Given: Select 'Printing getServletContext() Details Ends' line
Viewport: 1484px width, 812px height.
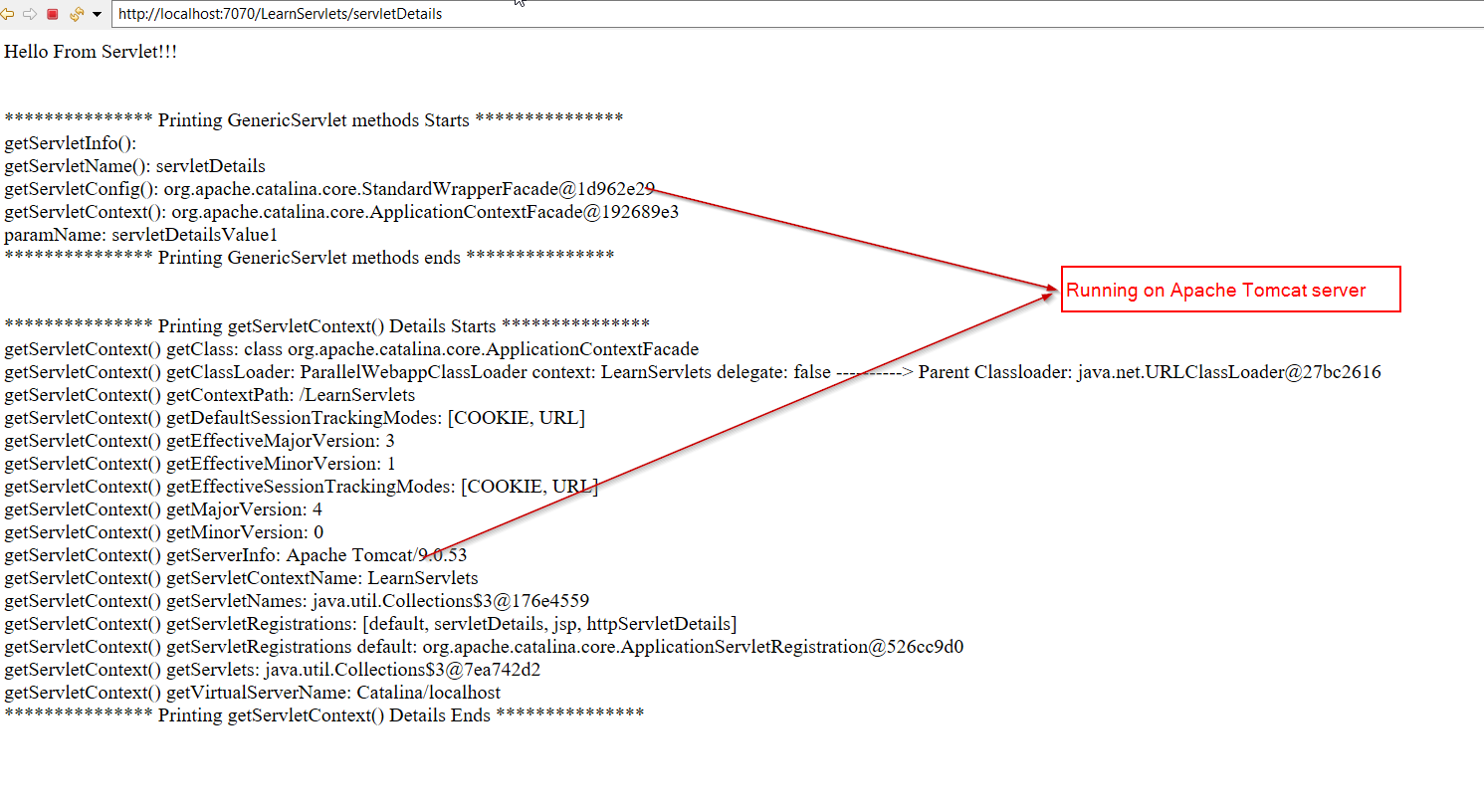Looking at the screenshot, I should coord(324,715).
